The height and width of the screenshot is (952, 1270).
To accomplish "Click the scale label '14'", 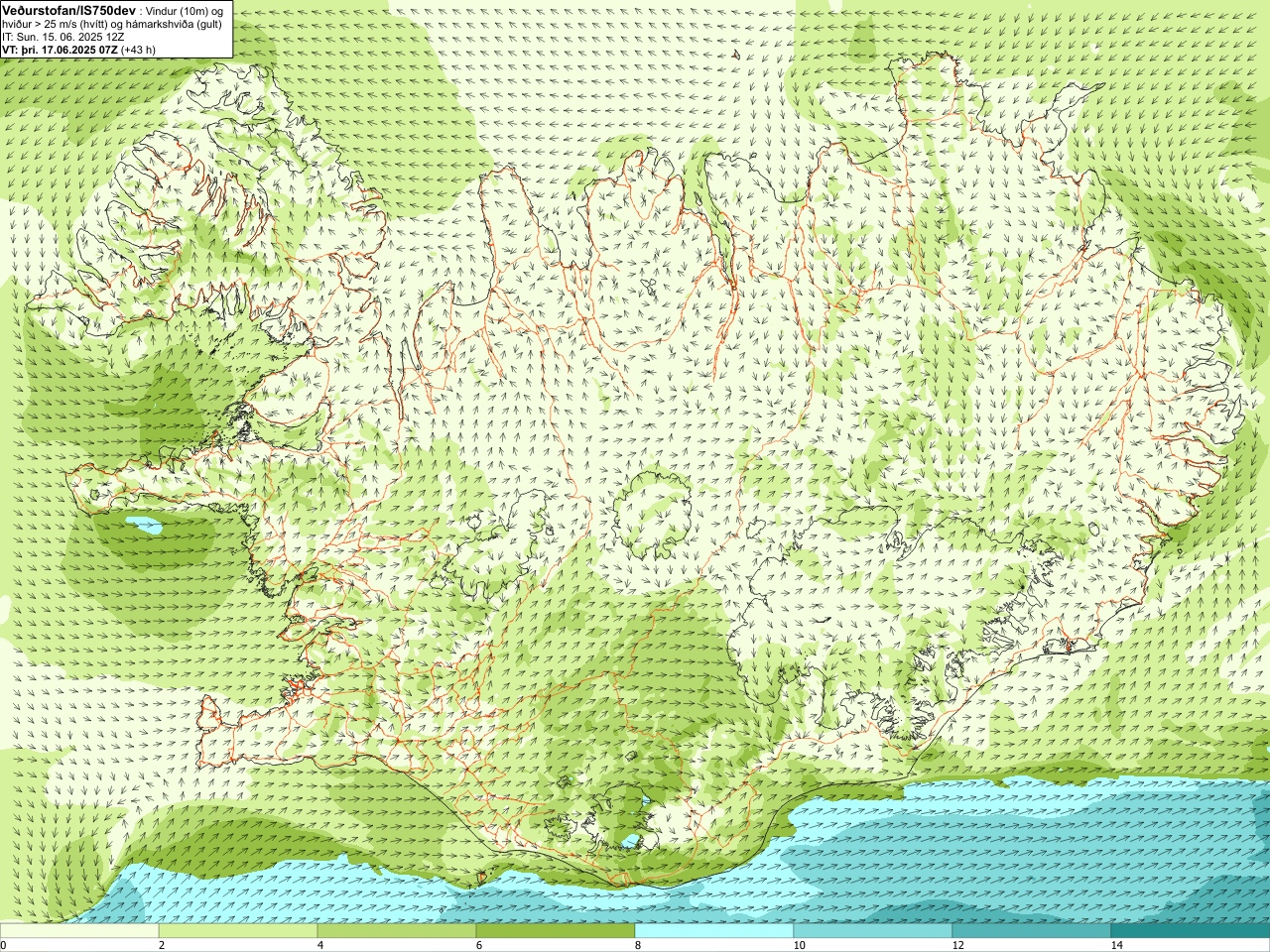I will [x=1116, y=945].
